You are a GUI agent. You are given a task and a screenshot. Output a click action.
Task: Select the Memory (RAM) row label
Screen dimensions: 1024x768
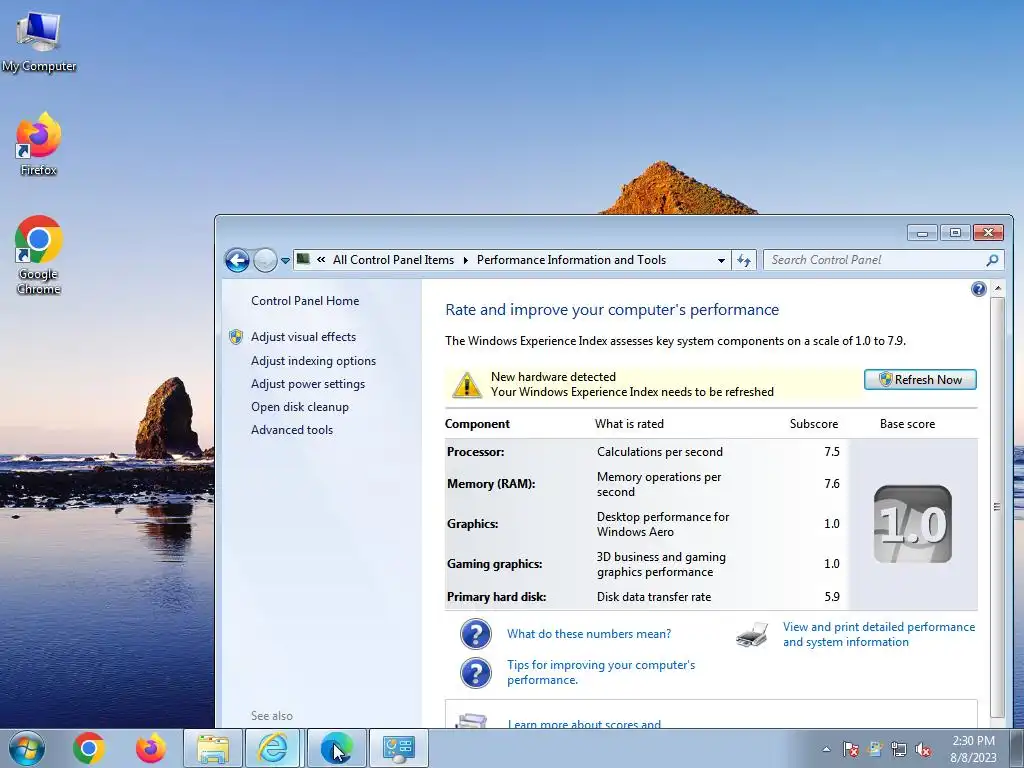(491, 484)
